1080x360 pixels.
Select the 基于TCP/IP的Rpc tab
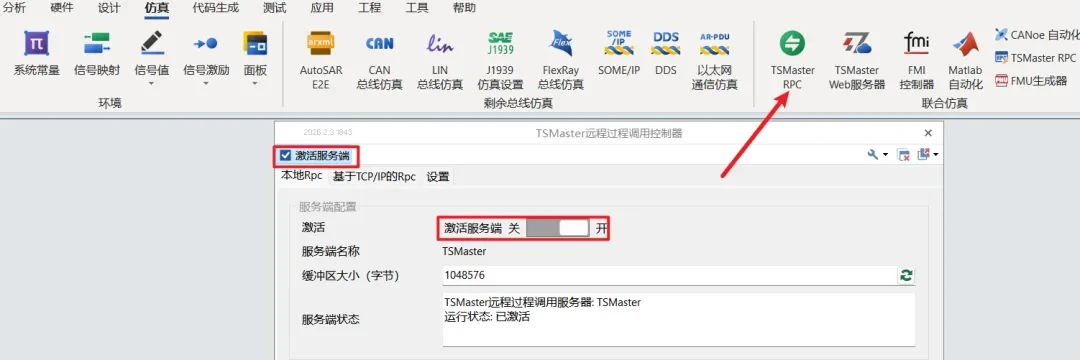coord(374,177)
